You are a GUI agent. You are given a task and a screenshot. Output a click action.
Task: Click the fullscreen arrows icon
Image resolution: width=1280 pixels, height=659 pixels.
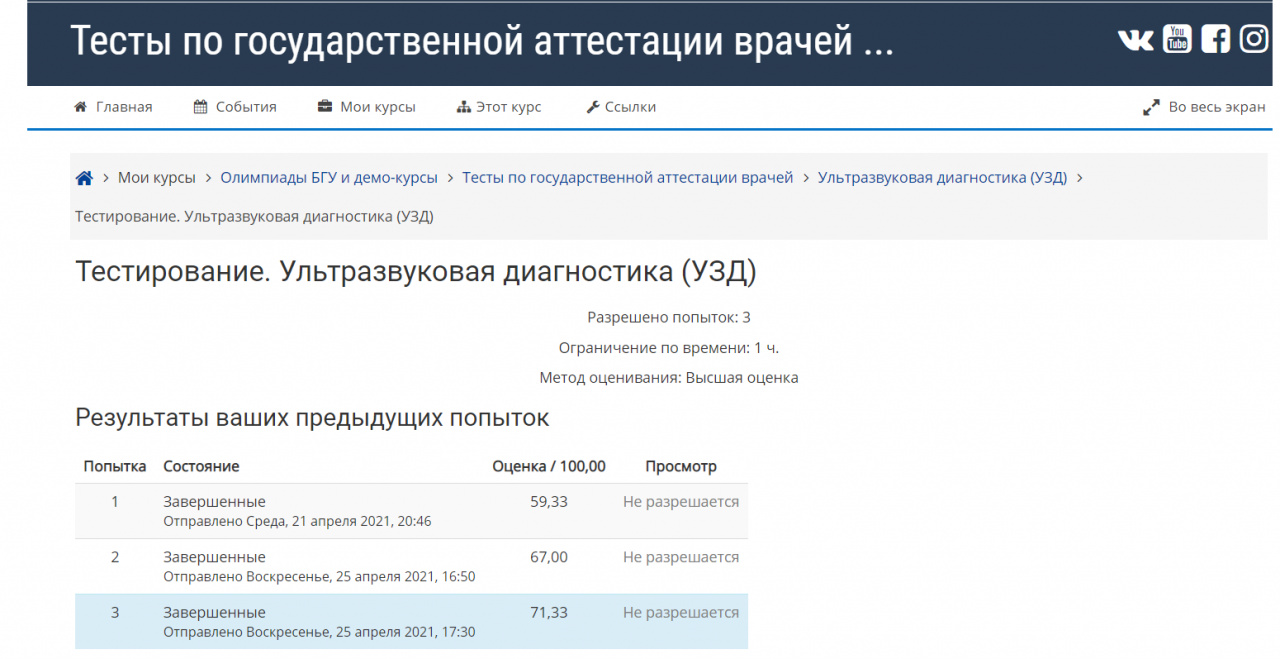tap(1151, 107)
